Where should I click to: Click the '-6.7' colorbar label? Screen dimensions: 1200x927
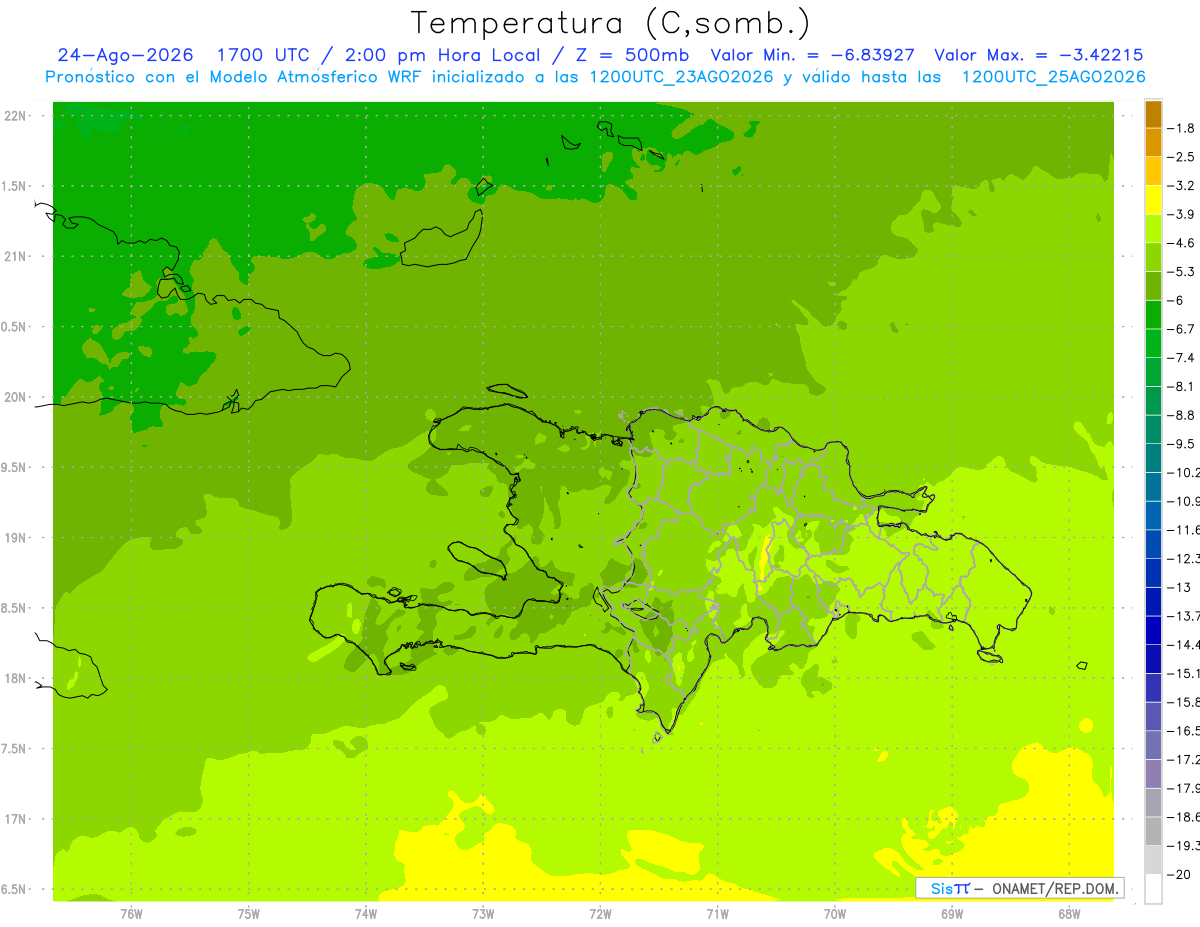pyautogui.click(x=1181, y=329)
